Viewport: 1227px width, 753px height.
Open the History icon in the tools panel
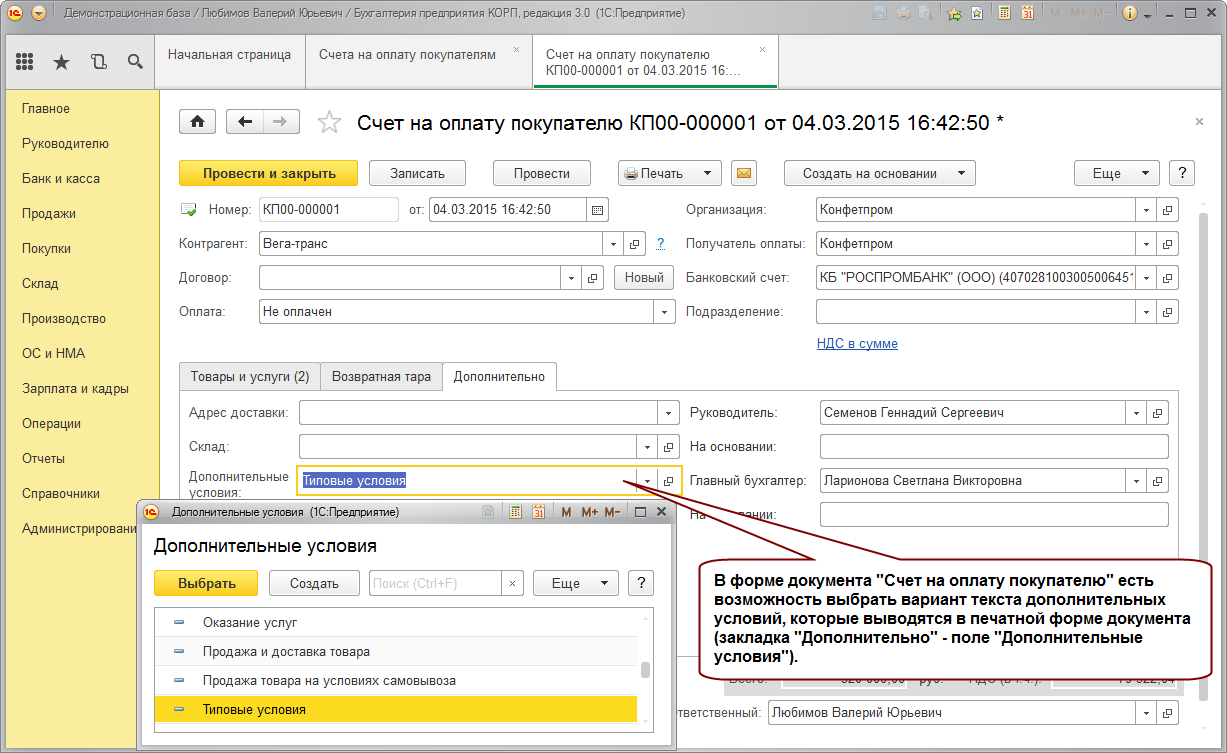tap(98, 62)
